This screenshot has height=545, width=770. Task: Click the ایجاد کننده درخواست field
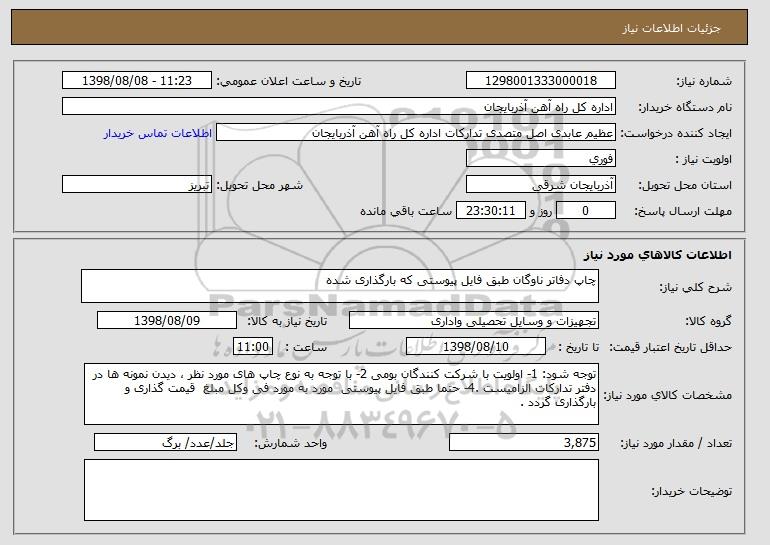pos(416,133)
